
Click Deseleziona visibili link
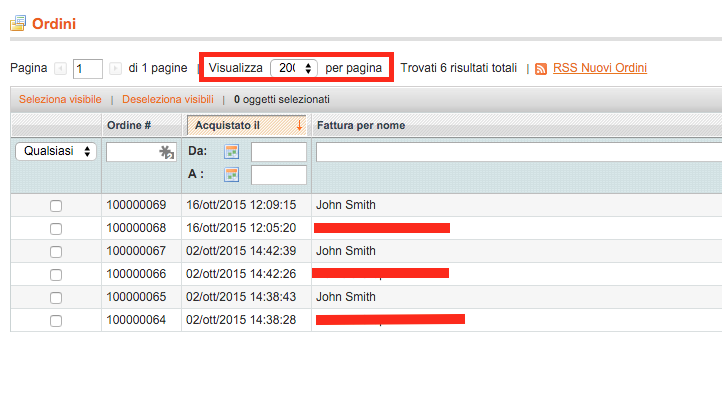click(168, 99)
